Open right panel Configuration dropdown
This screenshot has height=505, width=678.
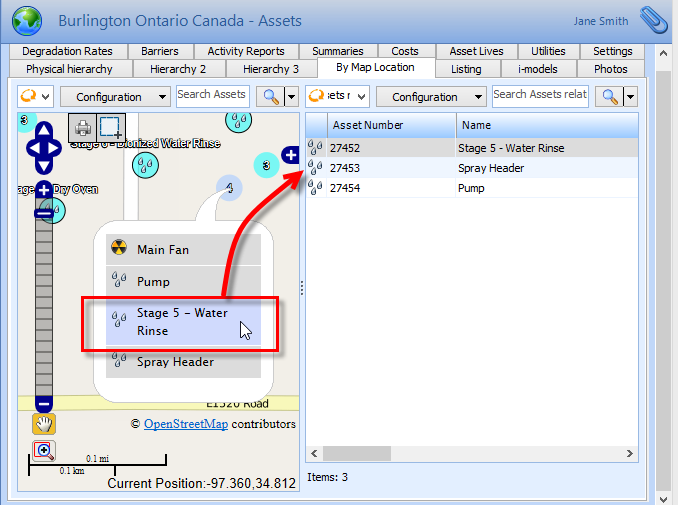pos(431,97)
